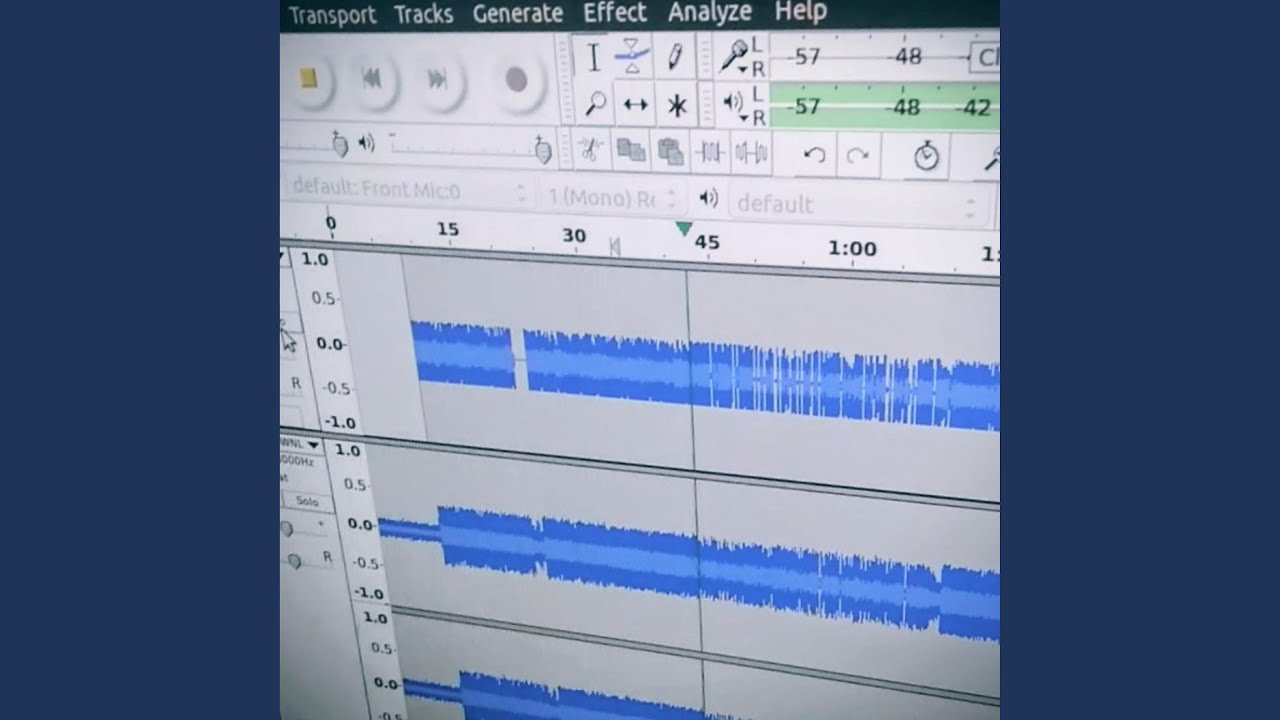1280x720 pixels.
Task: Adjust the second track's pan slider
Action: [x=294, y=561]
